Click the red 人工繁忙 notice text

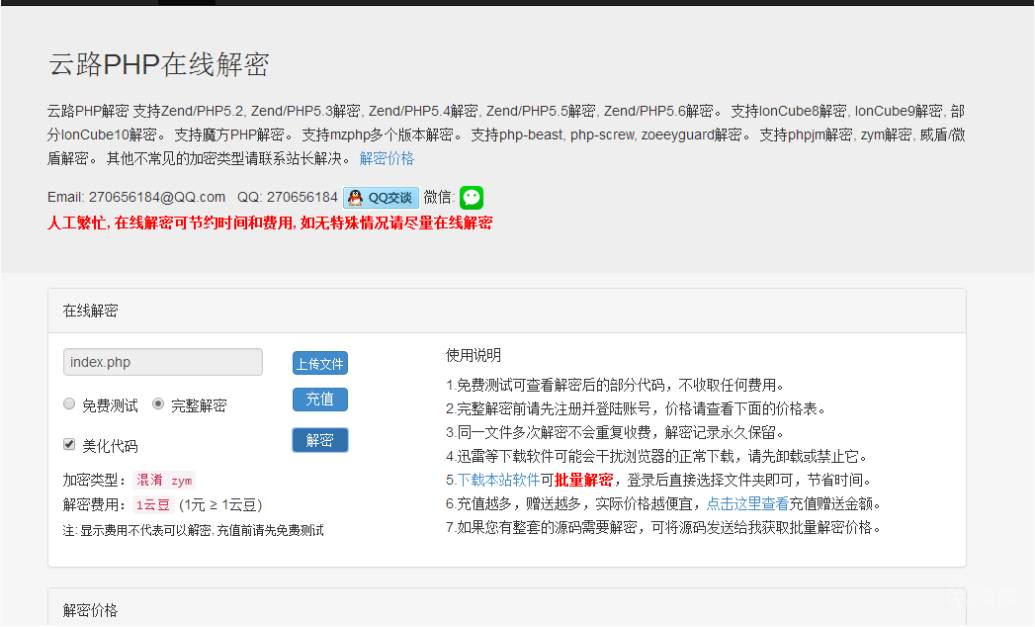[x=270, y=223]
